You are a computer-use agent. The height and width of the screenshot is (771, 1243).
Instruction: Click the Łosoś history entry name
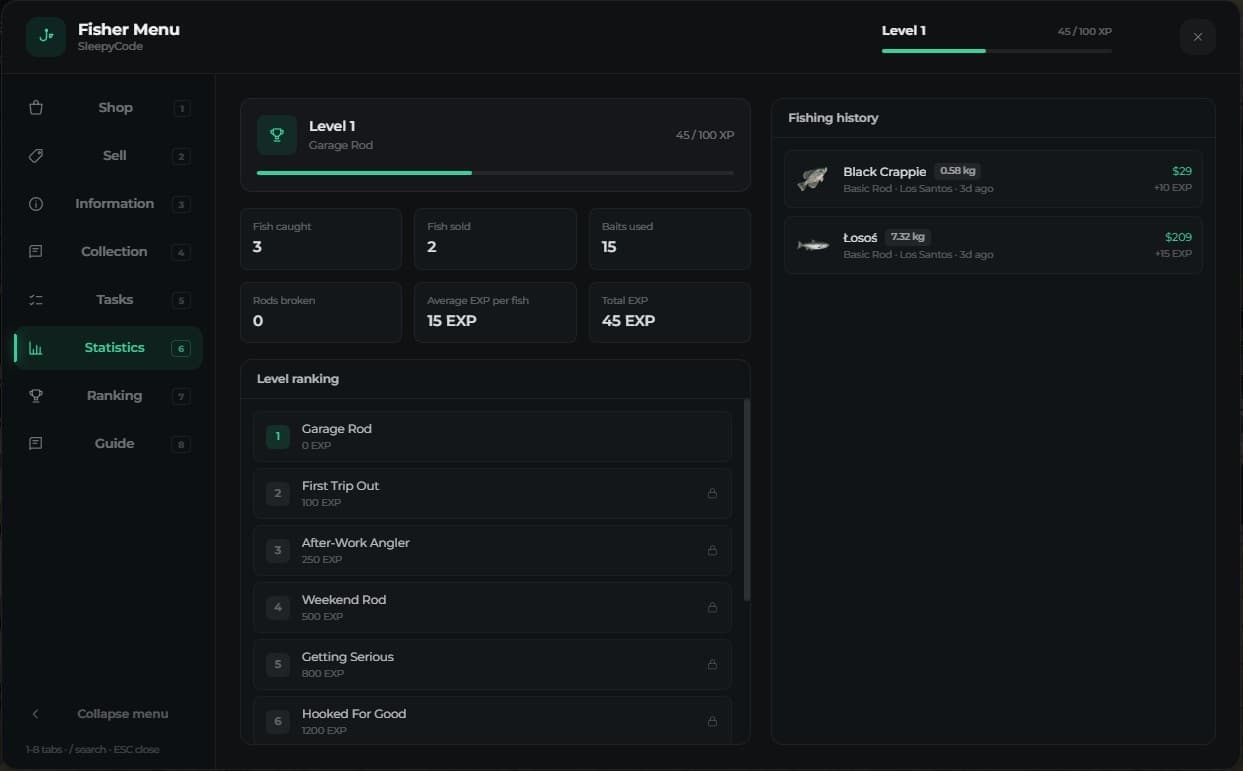(x=860, y=238)
